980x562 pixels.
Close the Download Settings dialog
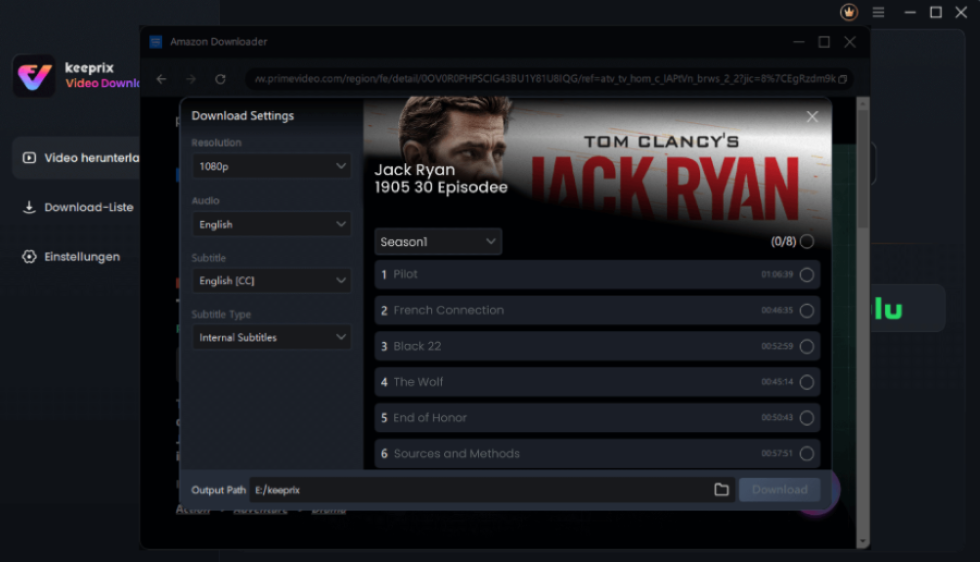812,117
